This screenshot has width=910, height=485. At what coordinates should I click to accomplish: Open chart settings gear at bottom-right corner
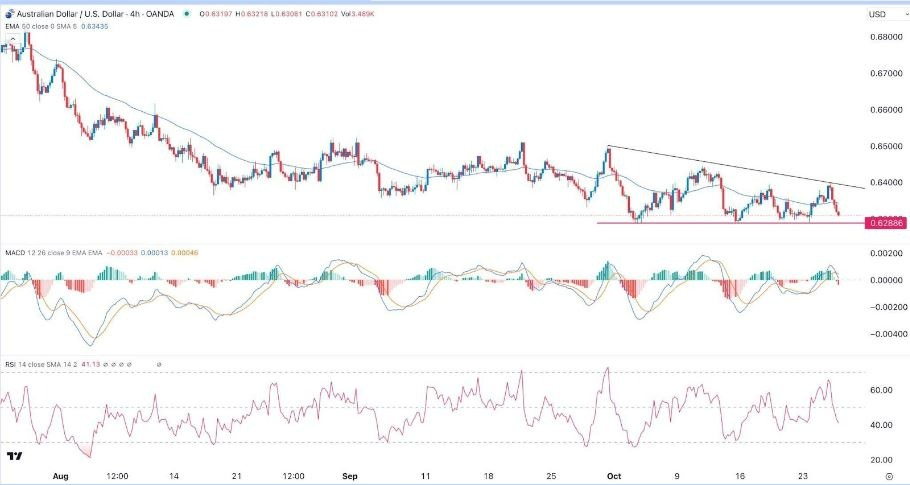891,476
